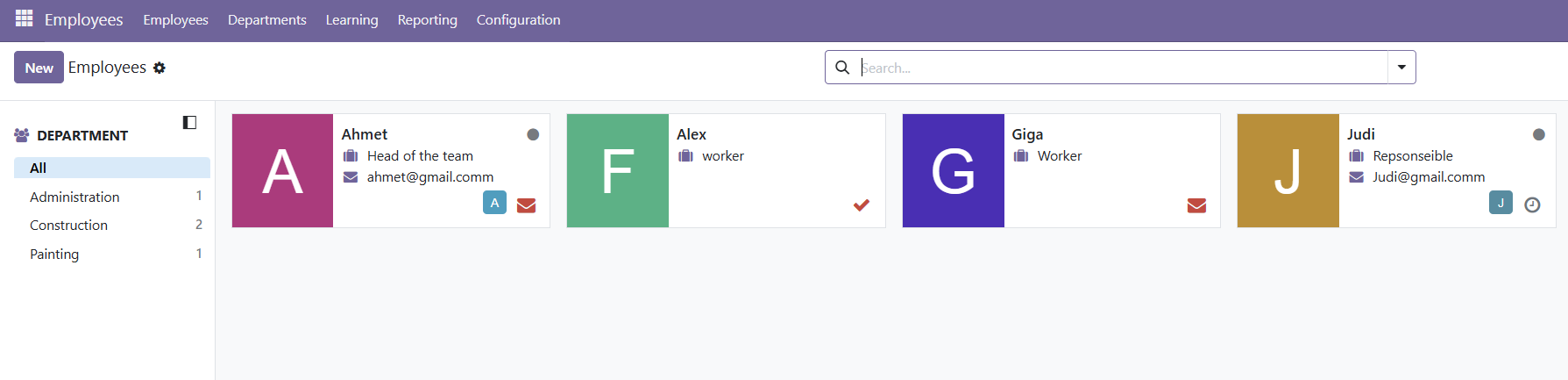Screen dimensions: 1568x380
Task: Click the gear icon beside Employees title
Action: pyautogui.click(x=160, y=68)
